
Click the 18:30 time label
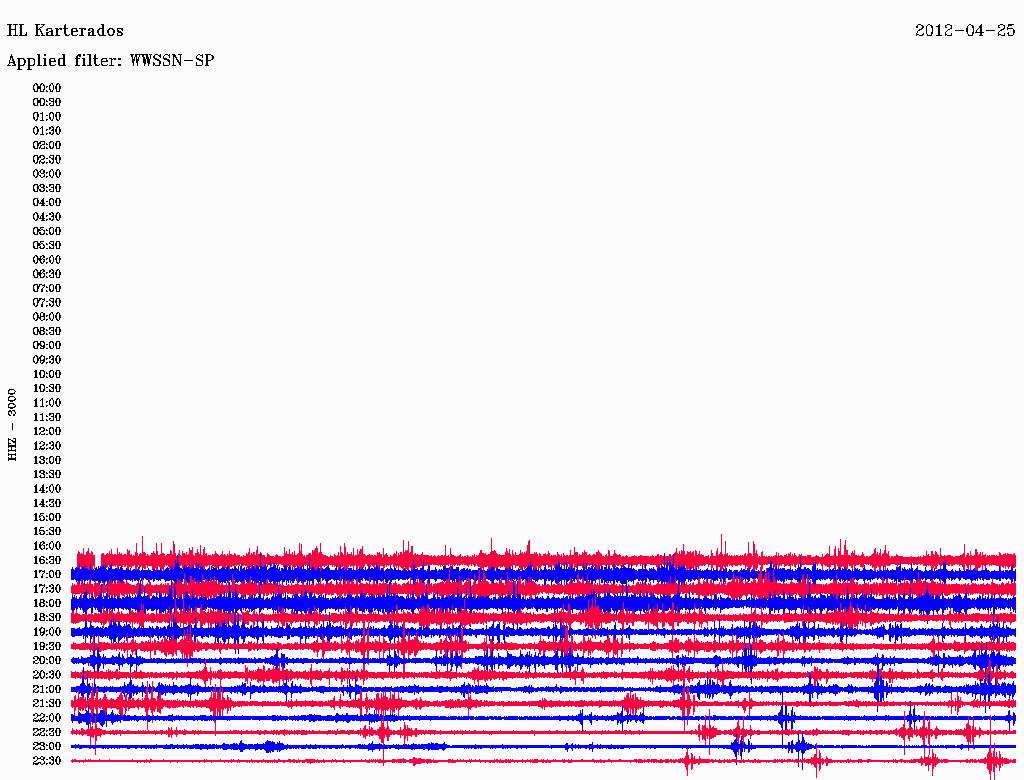point(46,617)
